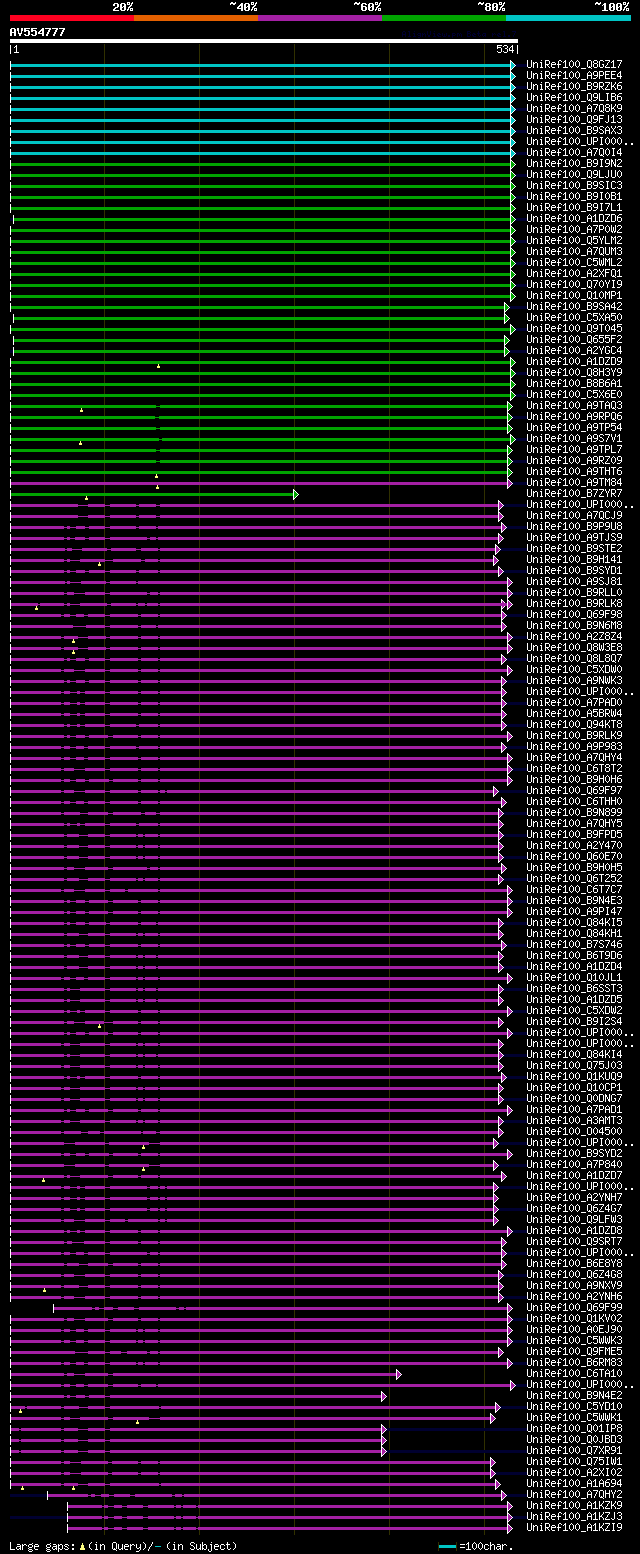Viewport: 640px width, 1554px height.
Task: Click the purple ~60% identity legend bar
Action: click(320, 18)
